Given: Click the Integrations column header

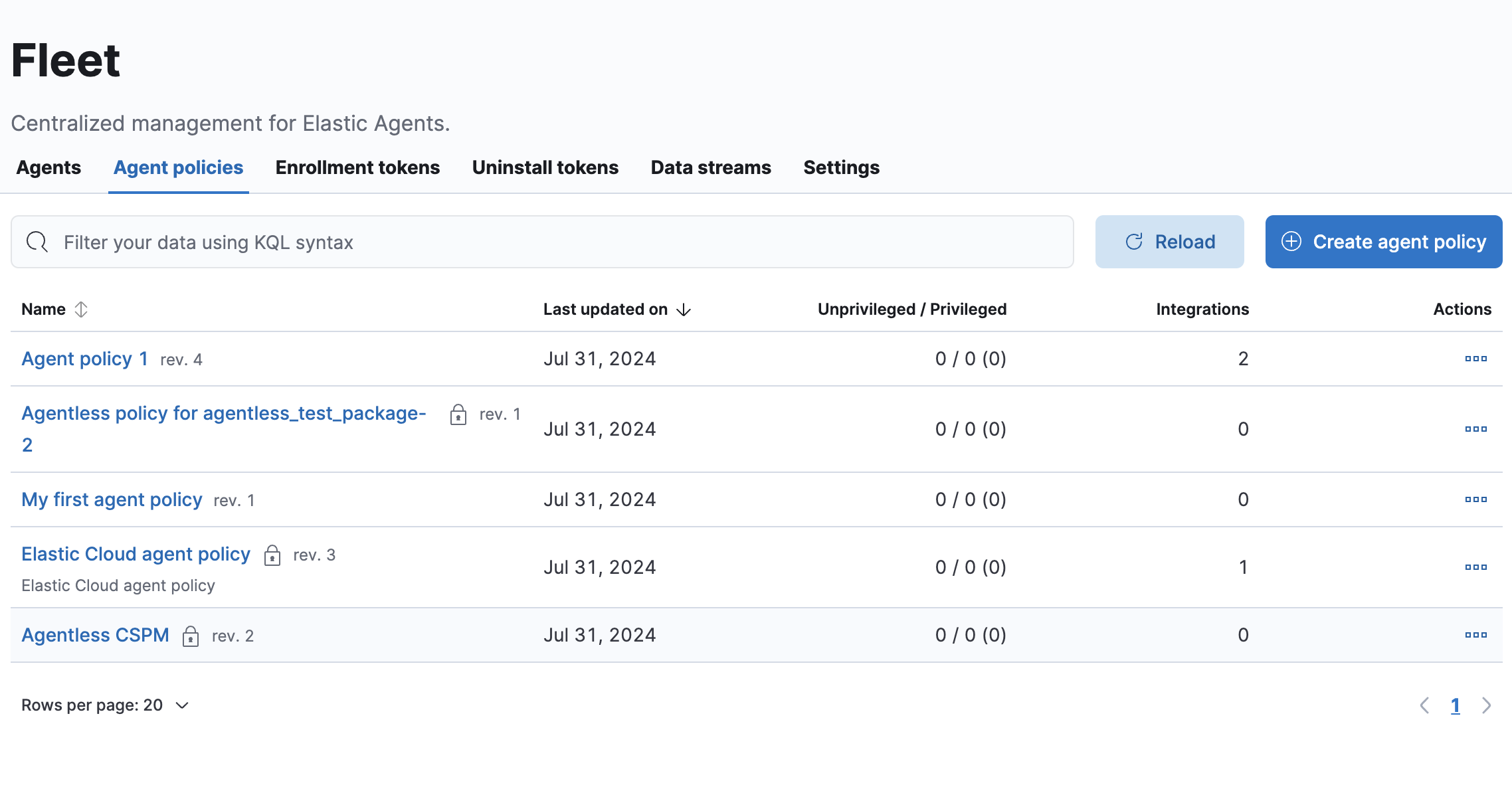Looking at the screenshot, I should tap(1202, 309).
